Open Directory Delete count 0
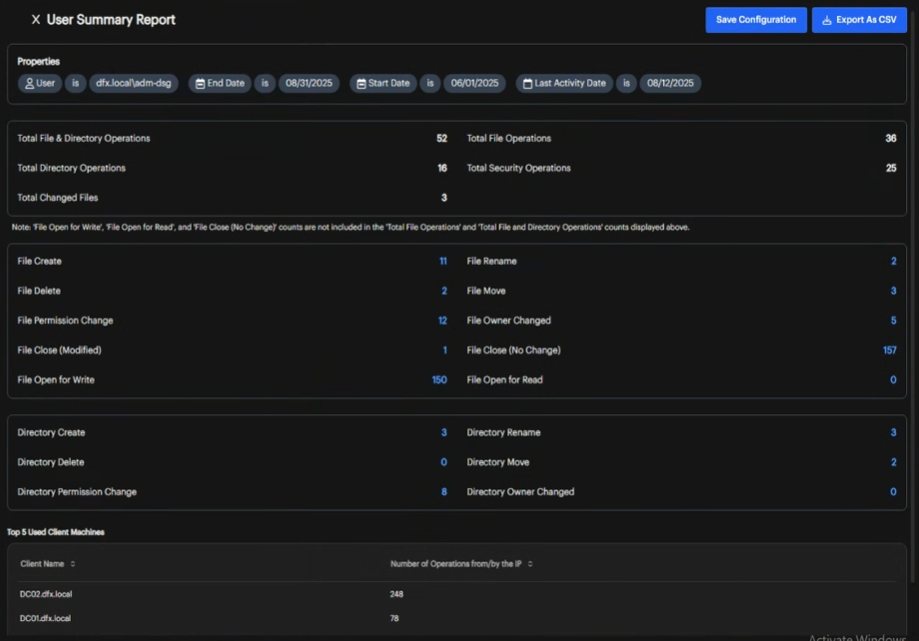 [444, 462]
